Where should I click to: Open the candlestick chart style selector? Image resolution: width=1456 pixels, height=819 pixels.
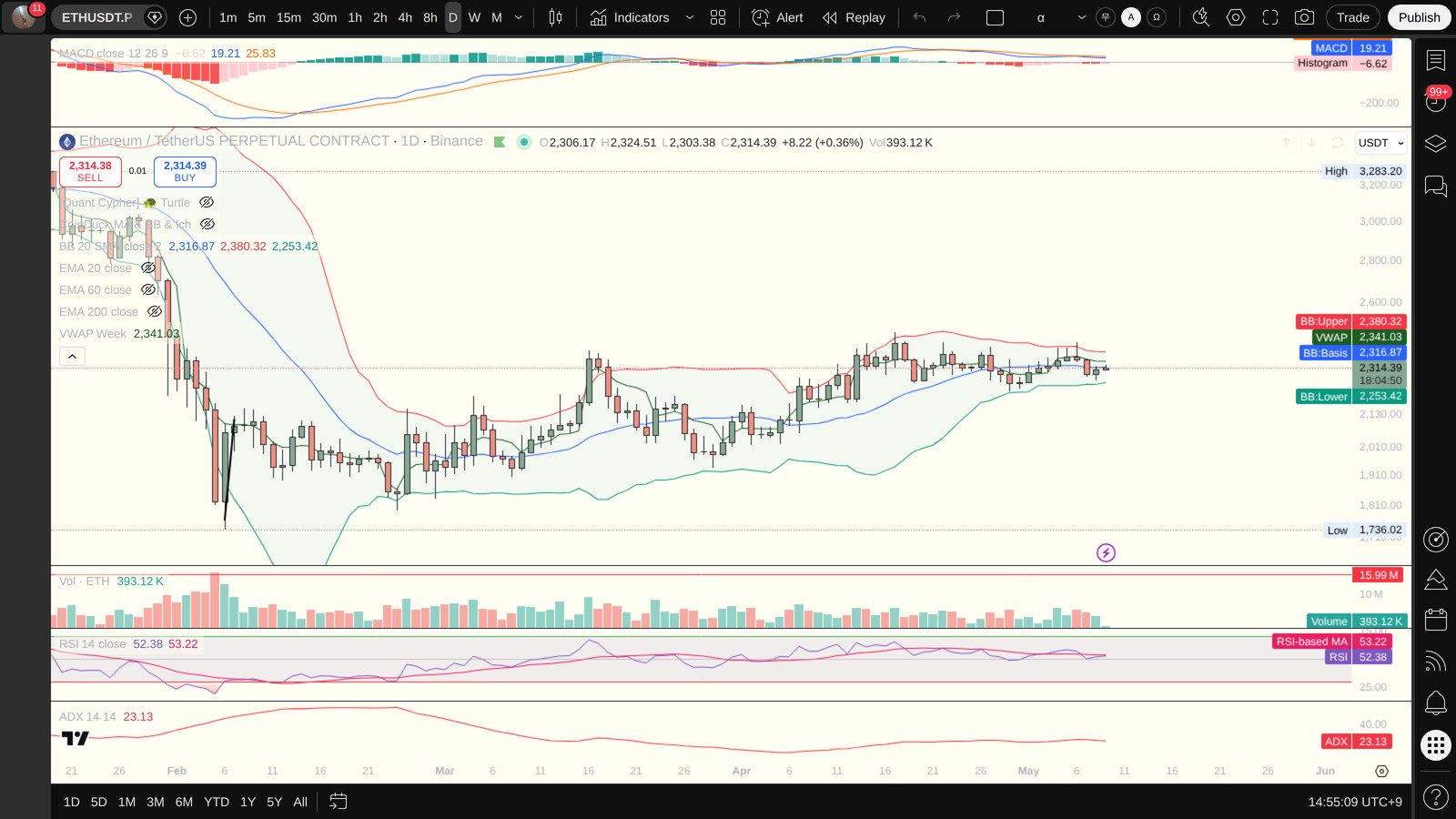555,17
